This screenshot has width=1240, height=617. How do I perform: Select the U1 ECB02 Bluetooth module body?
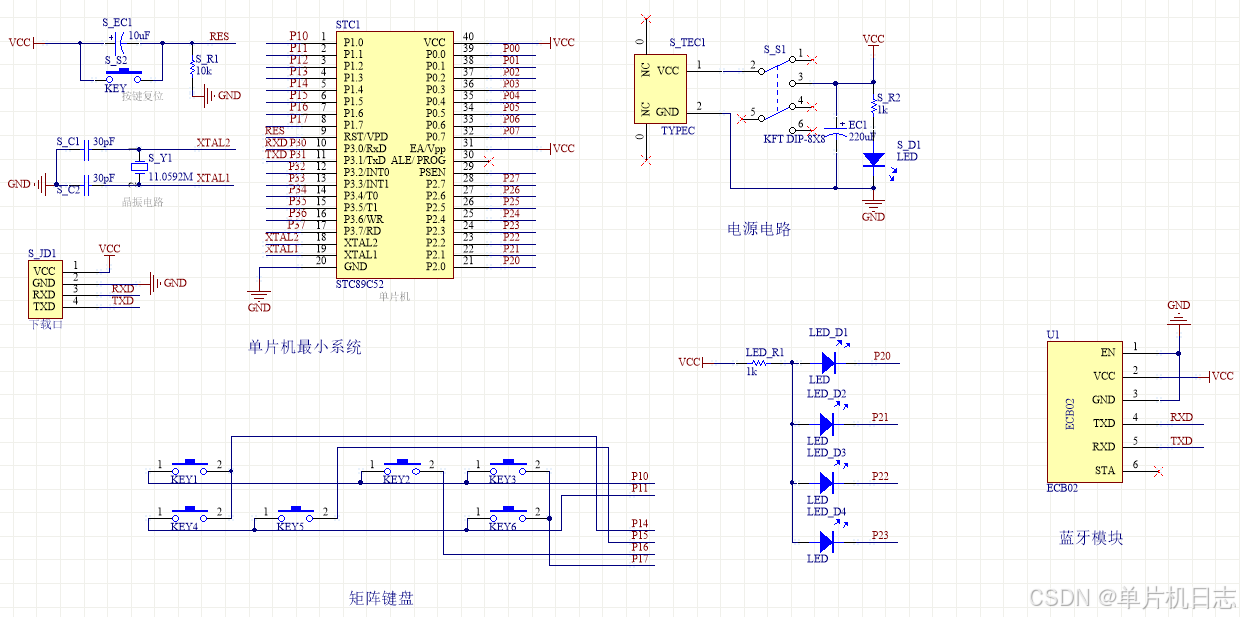1083,411
